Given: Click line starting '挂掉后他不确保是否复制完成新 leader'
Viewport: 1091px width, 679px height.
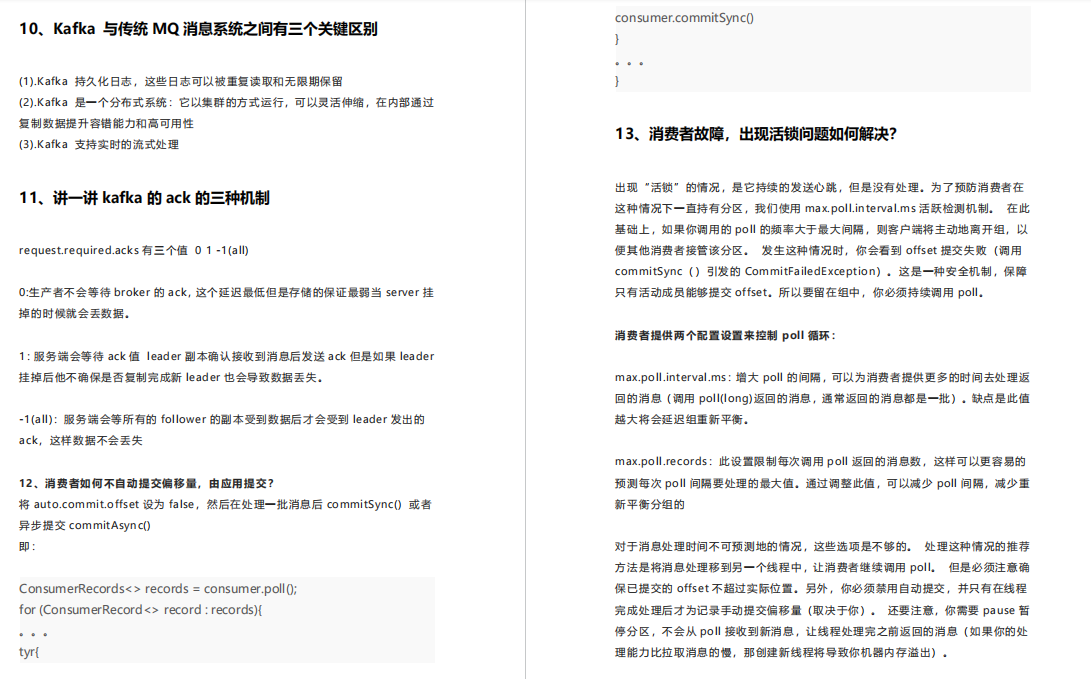Looking at the screenshot, I should pyautogui.click(x=170, y=378).
